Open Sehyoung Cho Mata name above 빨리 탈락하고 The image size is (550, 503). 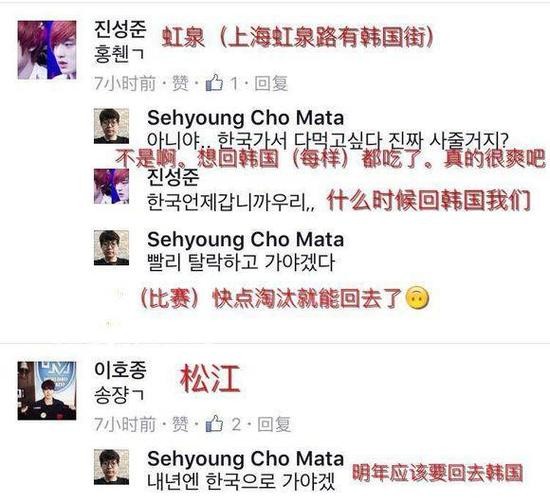click(246, 240)
